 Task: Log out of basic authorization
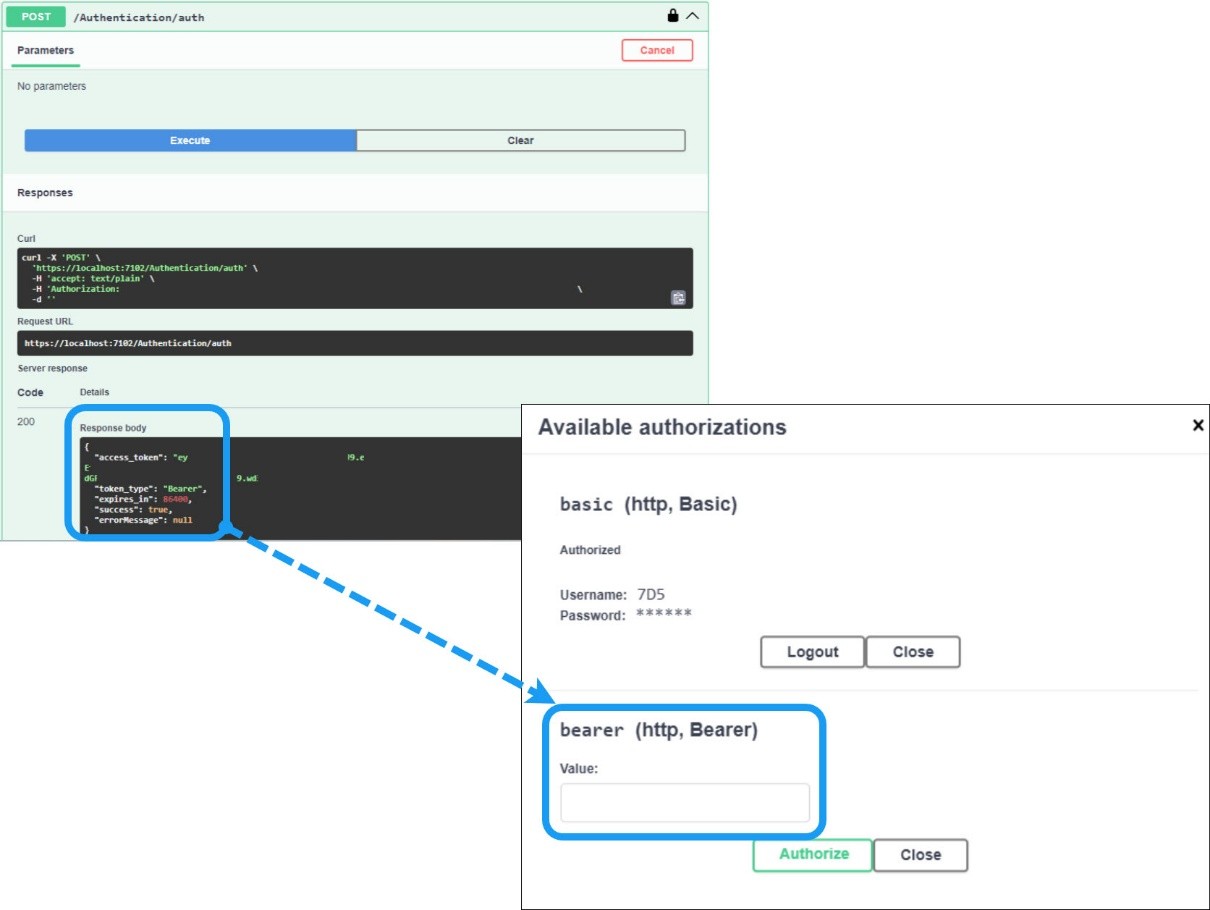click(x=812, y=652)
